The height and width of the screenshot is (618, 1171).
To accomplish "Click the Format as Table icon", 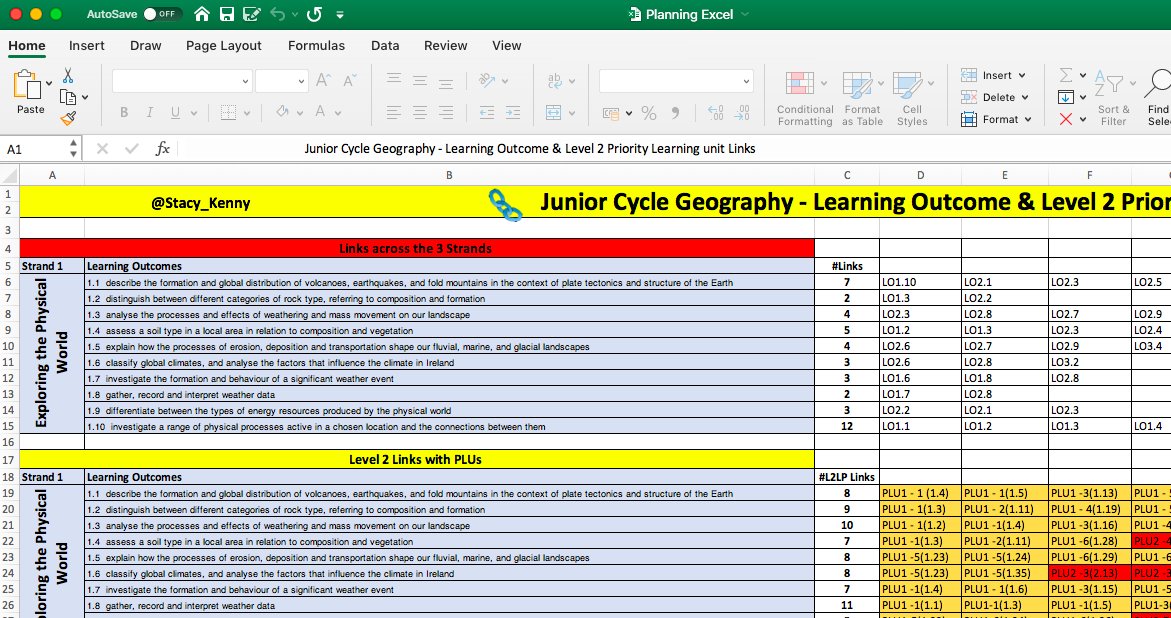I will 861,97.
